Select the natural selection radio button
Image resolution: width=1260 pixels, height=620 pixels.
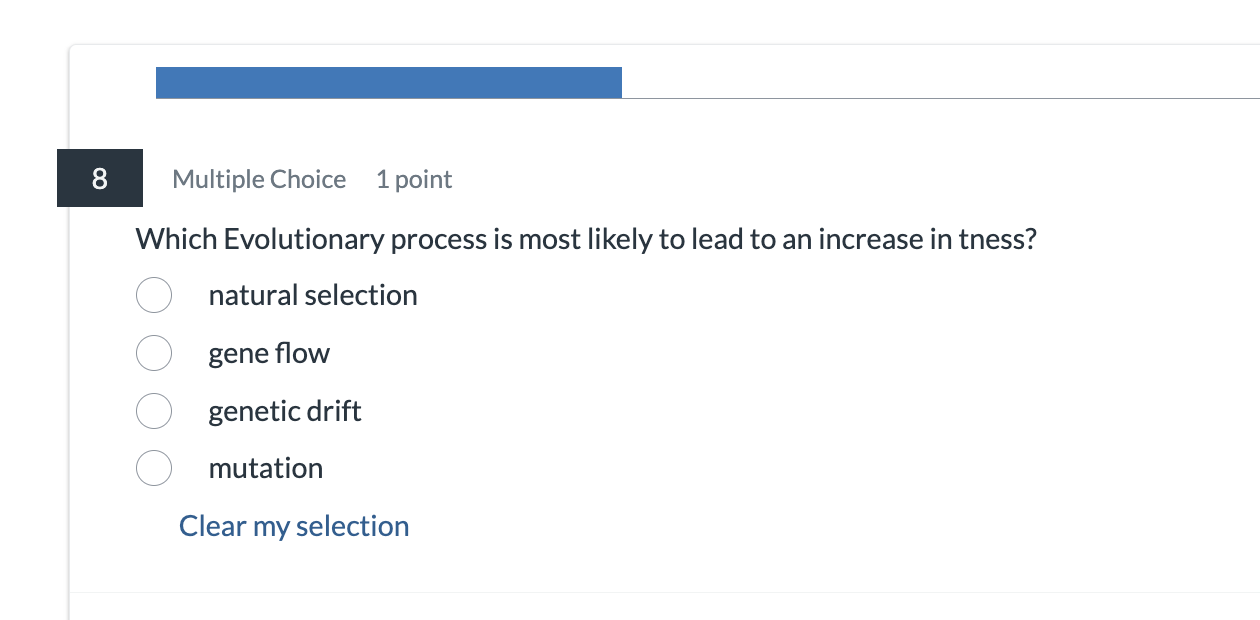click(154, 296)
